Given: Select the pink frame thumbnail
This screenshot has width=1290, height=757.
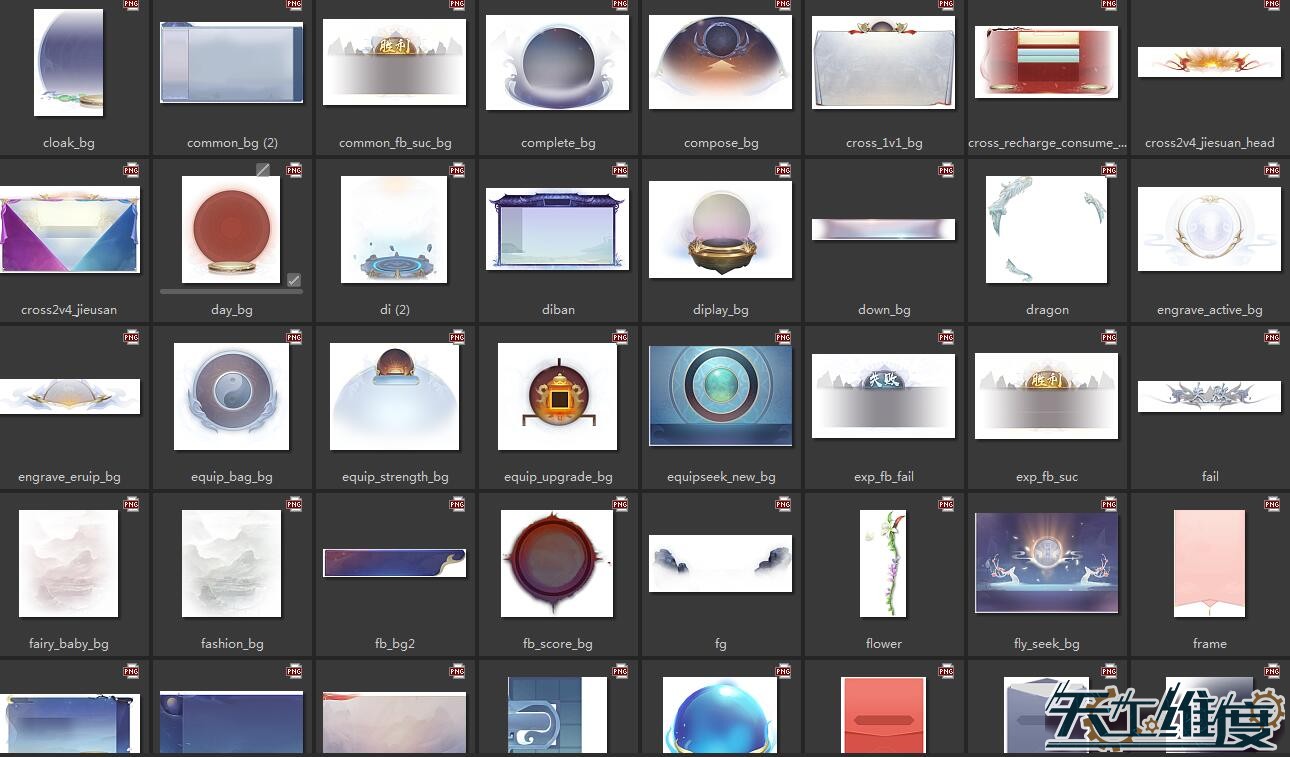Looking at the screenshot, I should tap(1209, 563).
